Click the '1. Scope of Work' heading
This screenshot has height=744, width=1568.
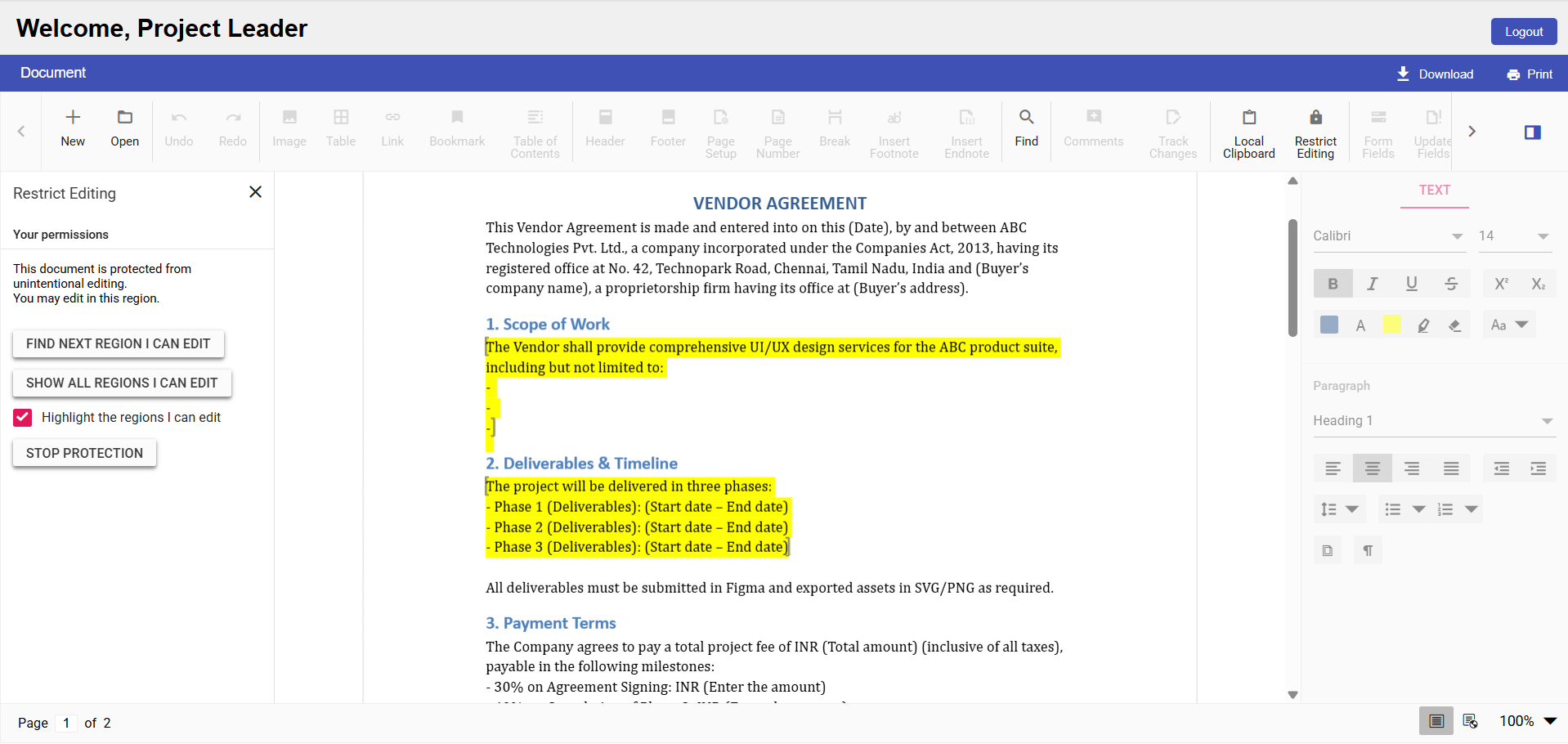click(548, 325)
